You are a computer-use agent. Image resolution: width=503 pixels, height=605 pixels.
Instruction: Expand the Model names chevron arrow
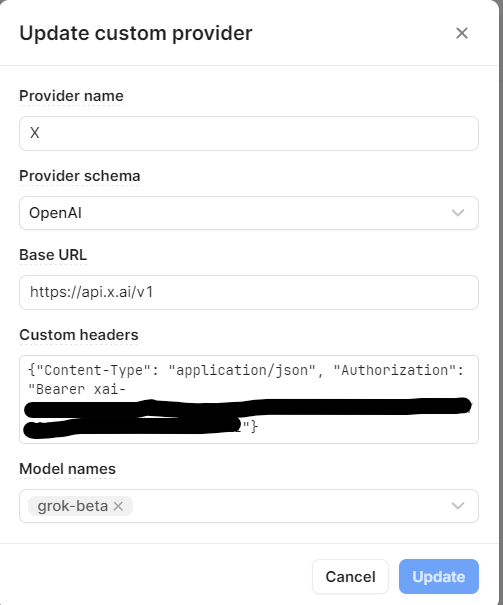[458, 506]
